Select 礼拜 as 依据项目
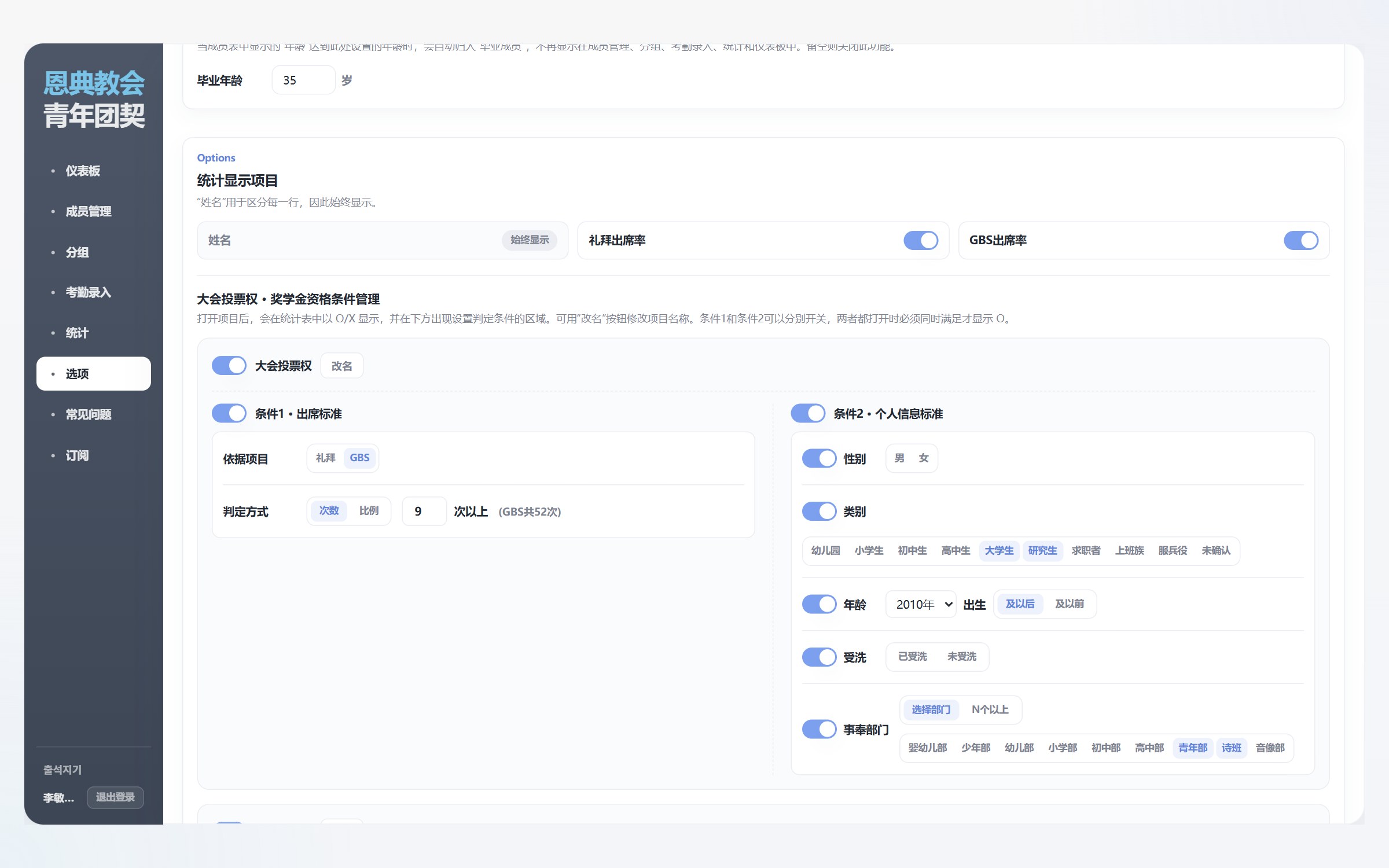This screenshot has height=868, width=1389. (325, 458)
